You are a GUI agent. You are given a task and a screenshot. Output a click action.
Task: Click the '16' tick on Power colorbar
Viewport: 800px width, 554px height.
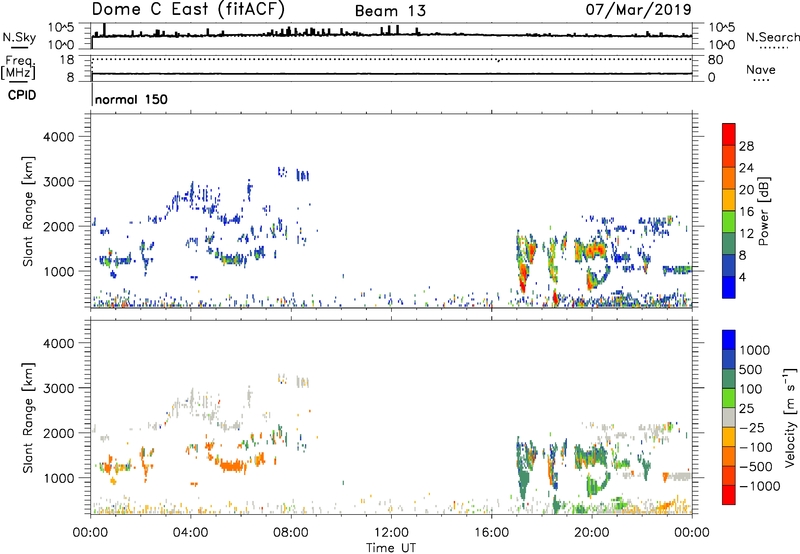(x=746, y=212)
